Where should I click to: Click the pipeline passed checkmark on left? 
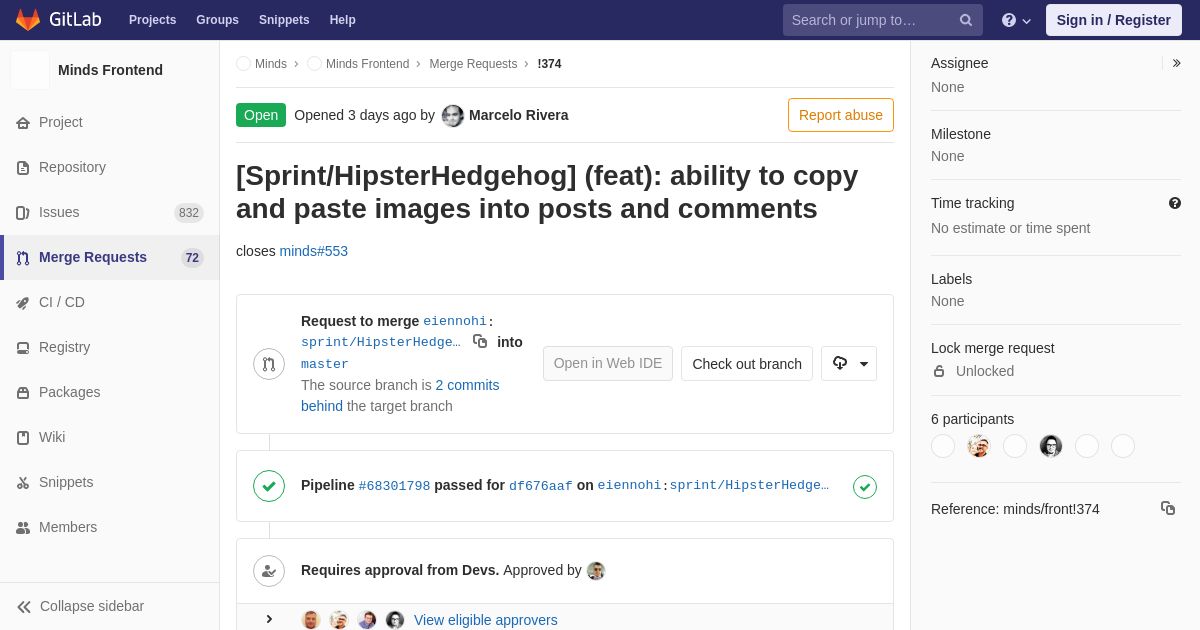(269, 486)
